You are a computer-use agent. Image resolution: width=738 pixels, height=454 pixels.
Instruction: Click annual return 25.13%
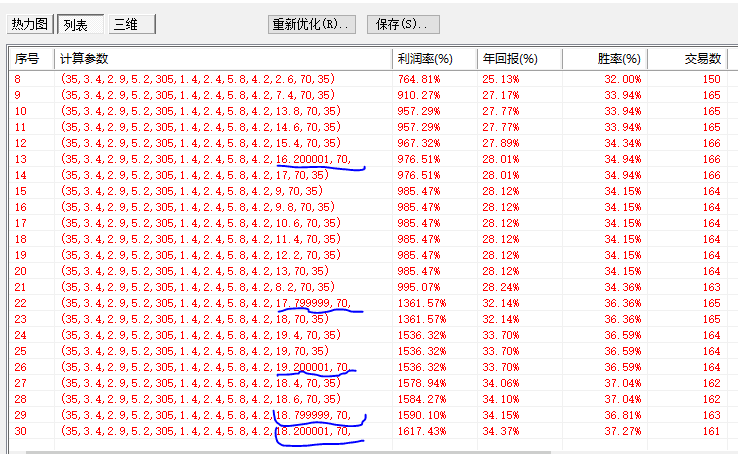(x=501, y=79)
